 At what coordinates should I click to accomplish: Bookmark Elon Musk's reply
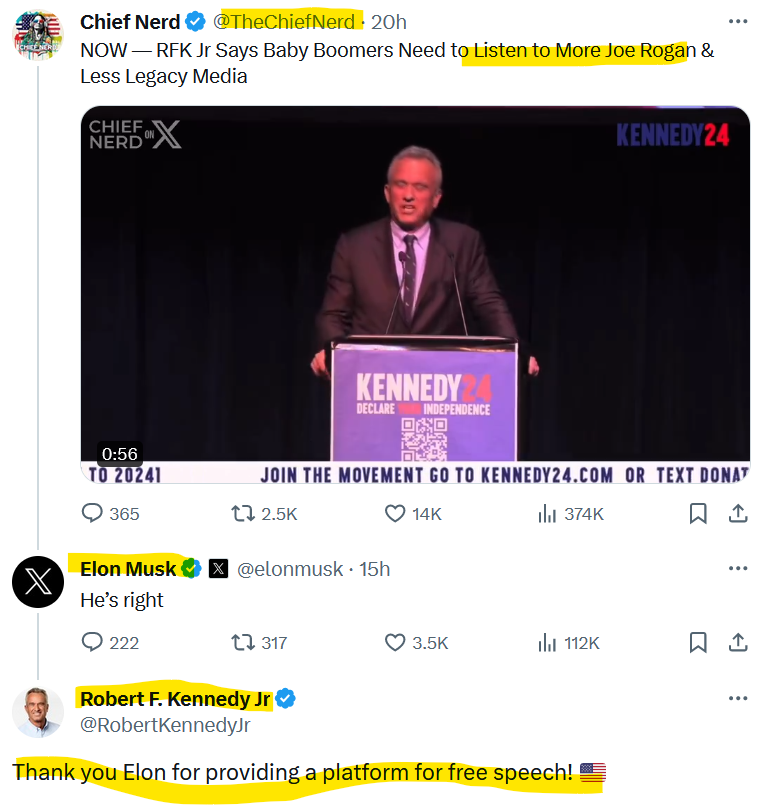(698, 643)
